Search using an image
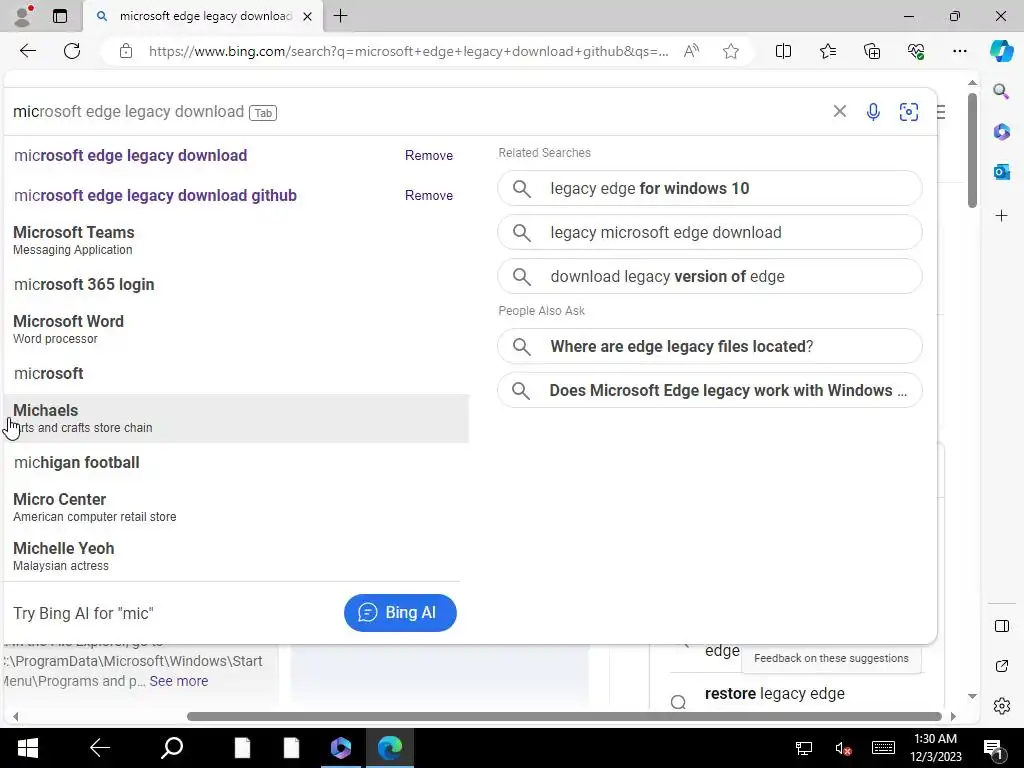 [x=908, y=112]
